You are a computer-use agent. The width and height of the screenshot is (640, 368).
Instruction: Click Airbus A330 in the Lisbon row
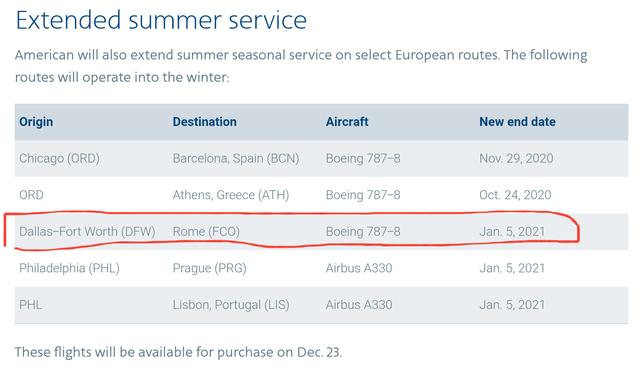(359, 305)
